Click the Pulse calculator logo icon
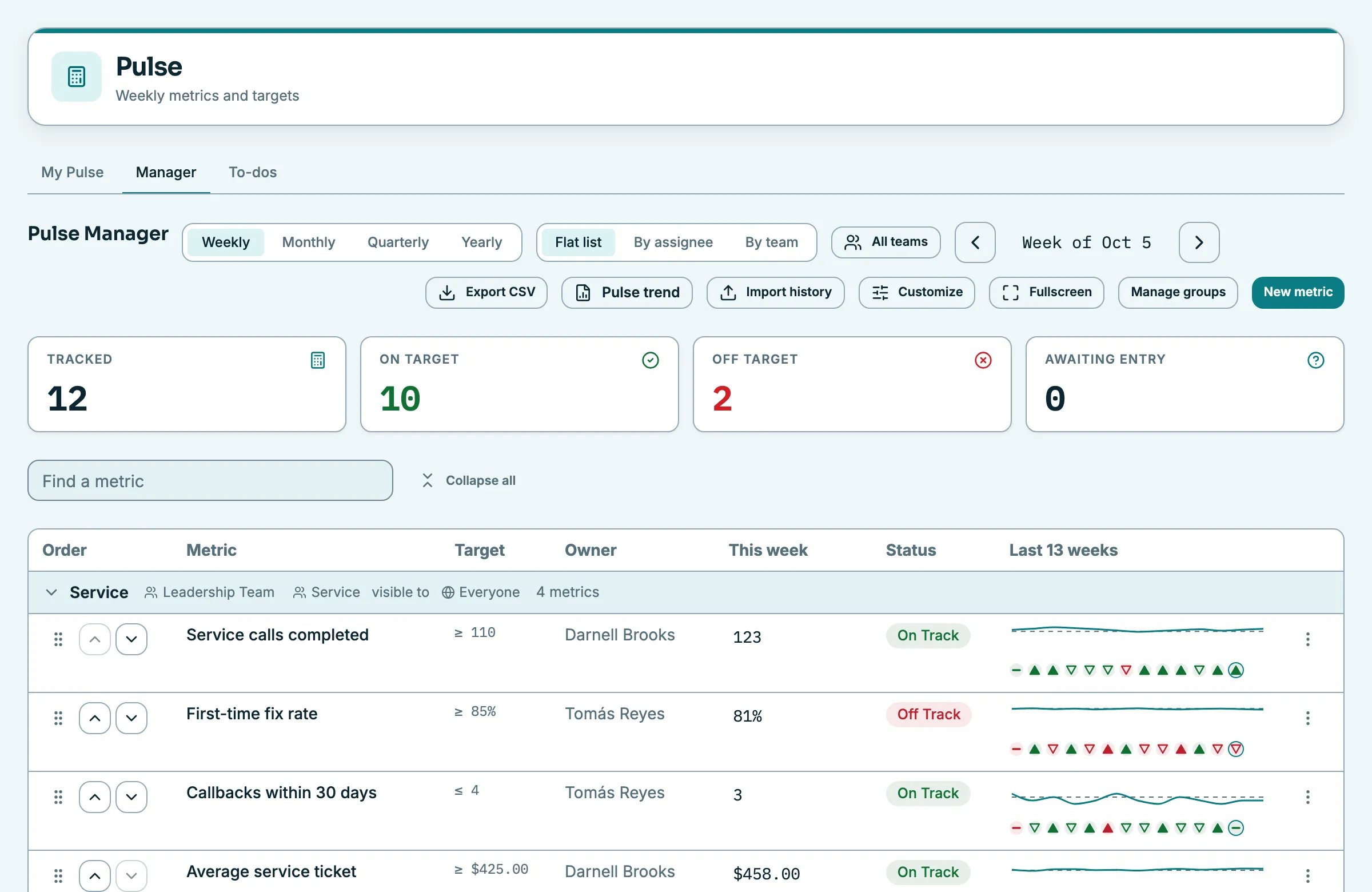Screen dimensions: 1372x892 [x=77, y=77]
